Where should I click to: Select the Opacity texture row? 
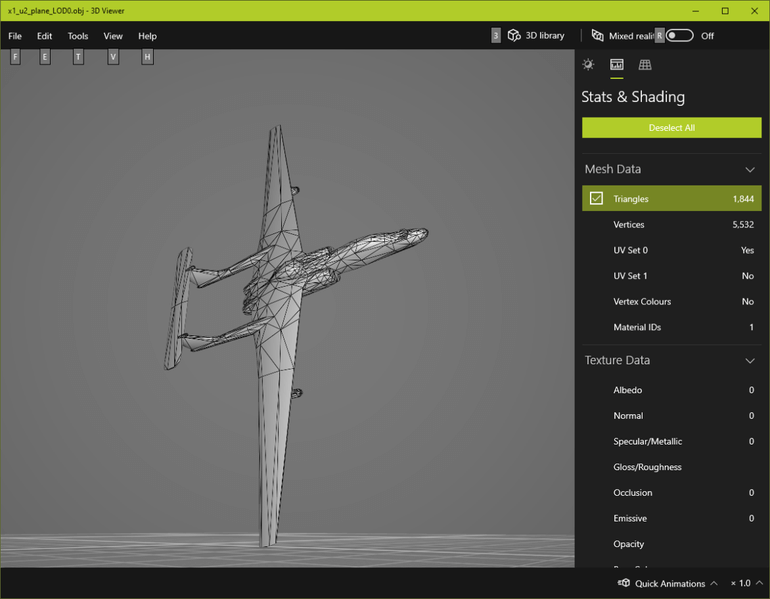672,544
